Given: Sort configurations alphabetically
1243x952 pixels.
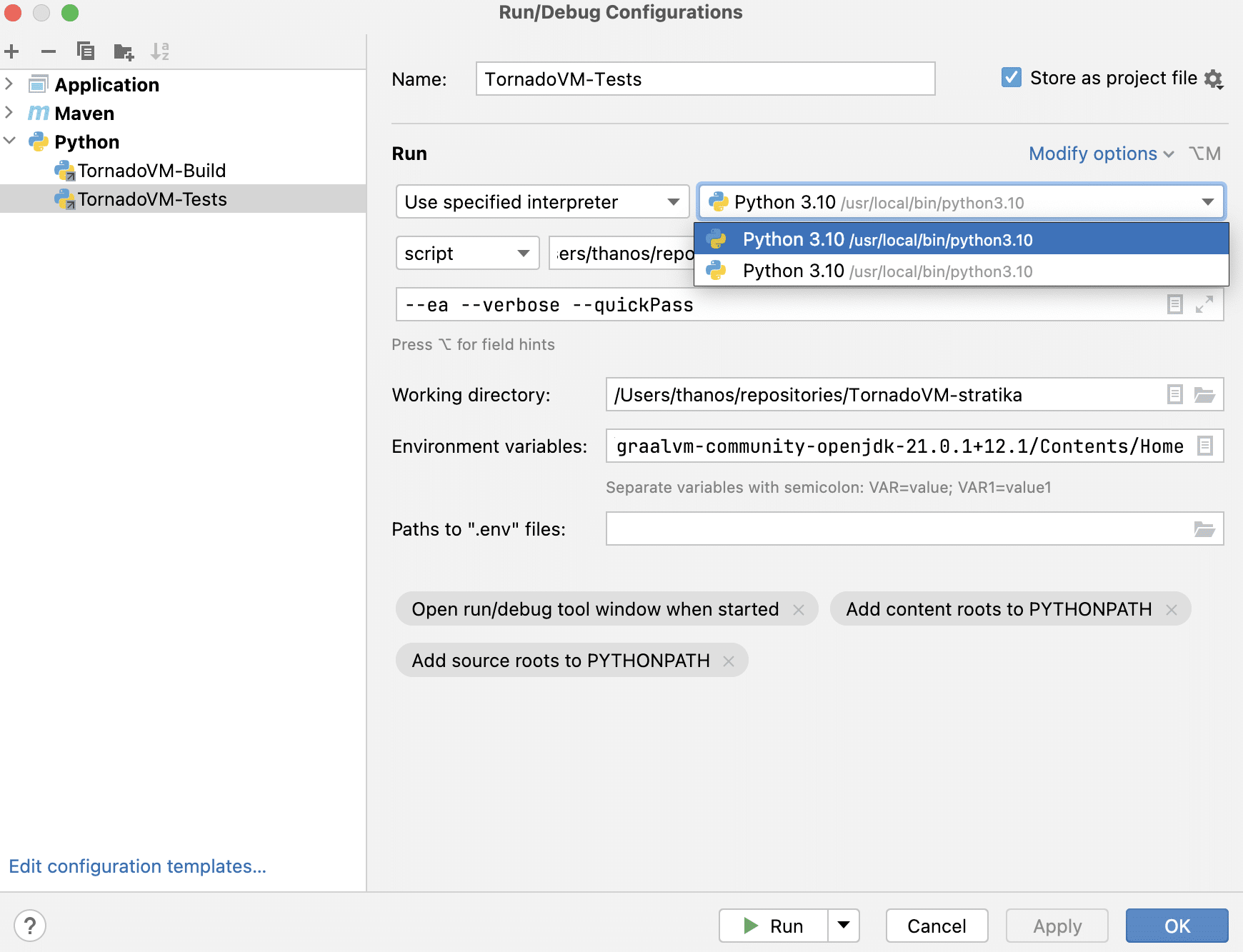Looking at the screenshot, I should (x=160, y=51).
